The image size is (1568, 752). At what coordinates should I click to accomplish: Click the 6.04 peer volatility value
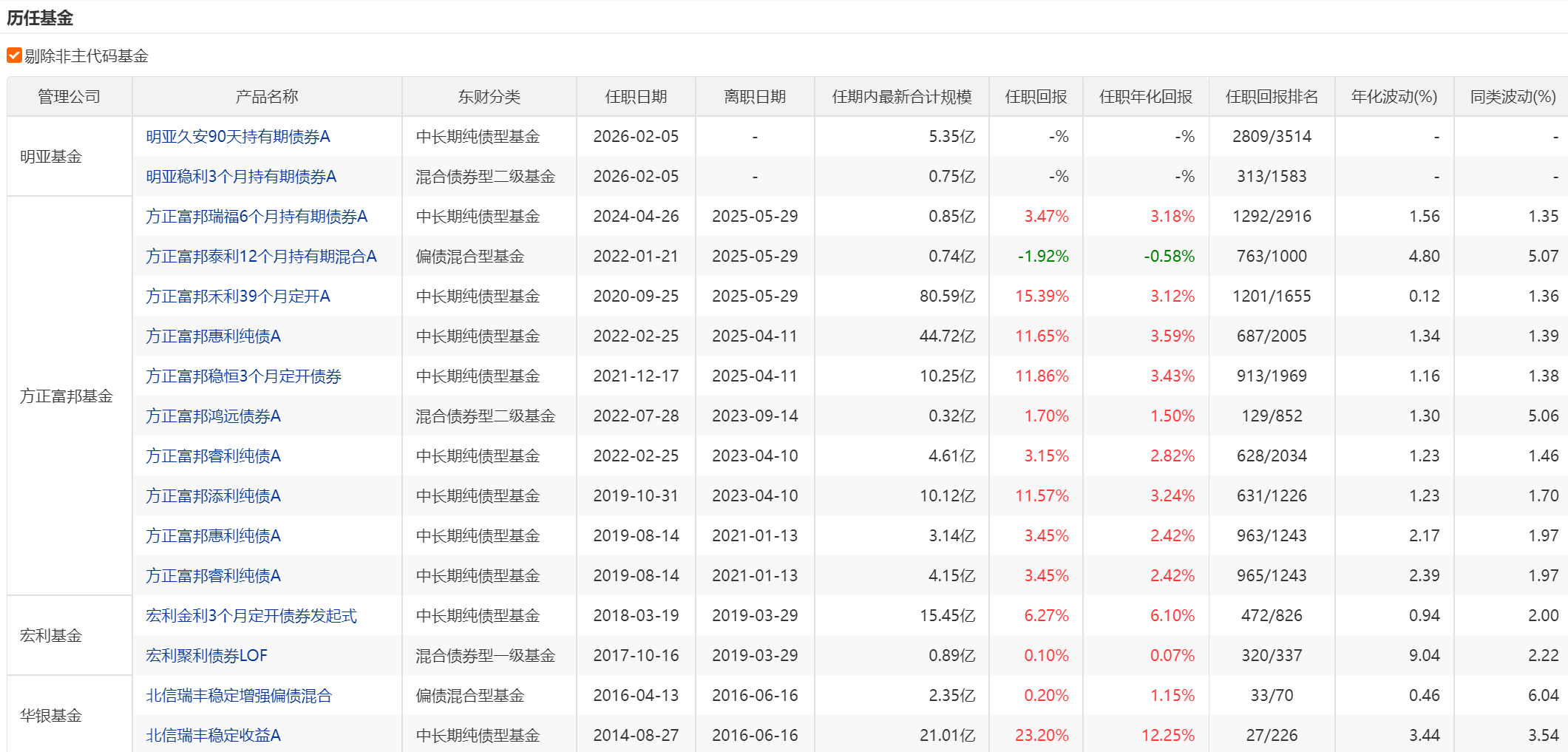click(1544, 696)
